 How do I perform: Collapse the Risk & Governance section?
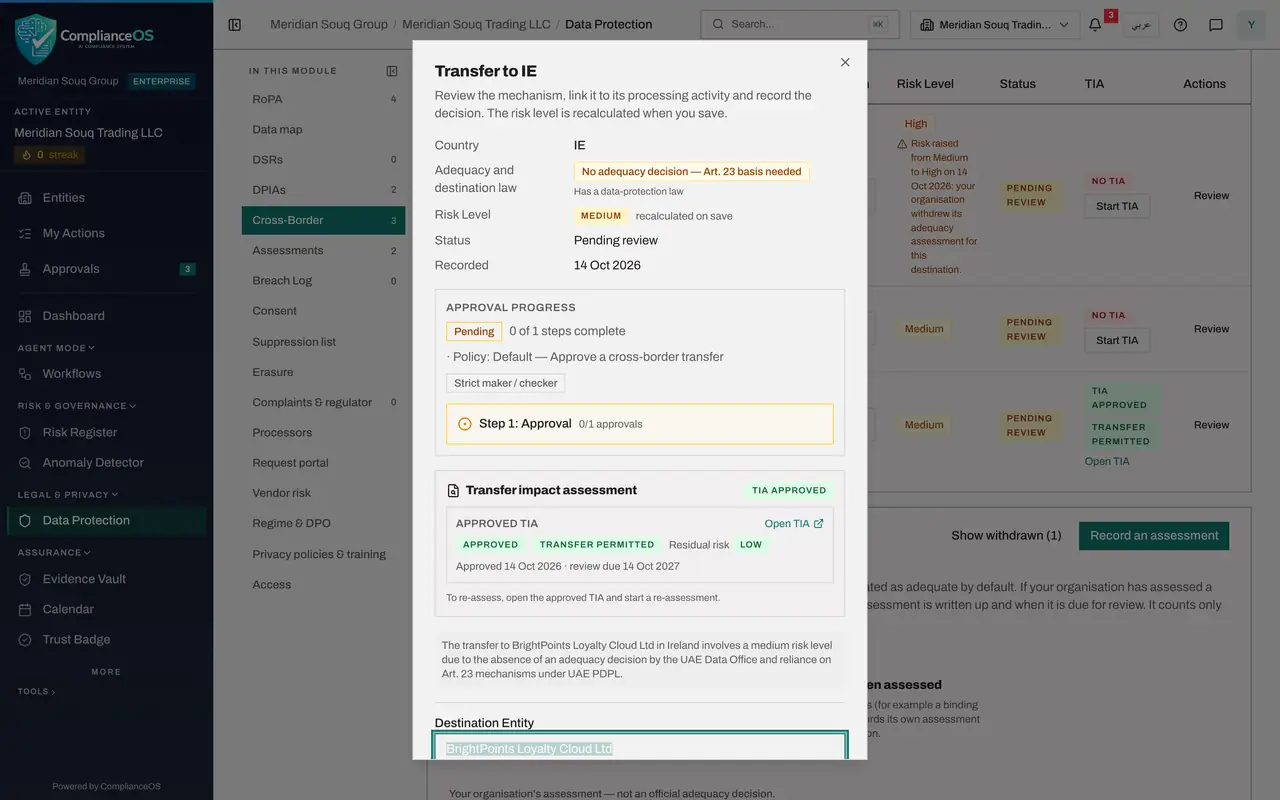(77, 406)
